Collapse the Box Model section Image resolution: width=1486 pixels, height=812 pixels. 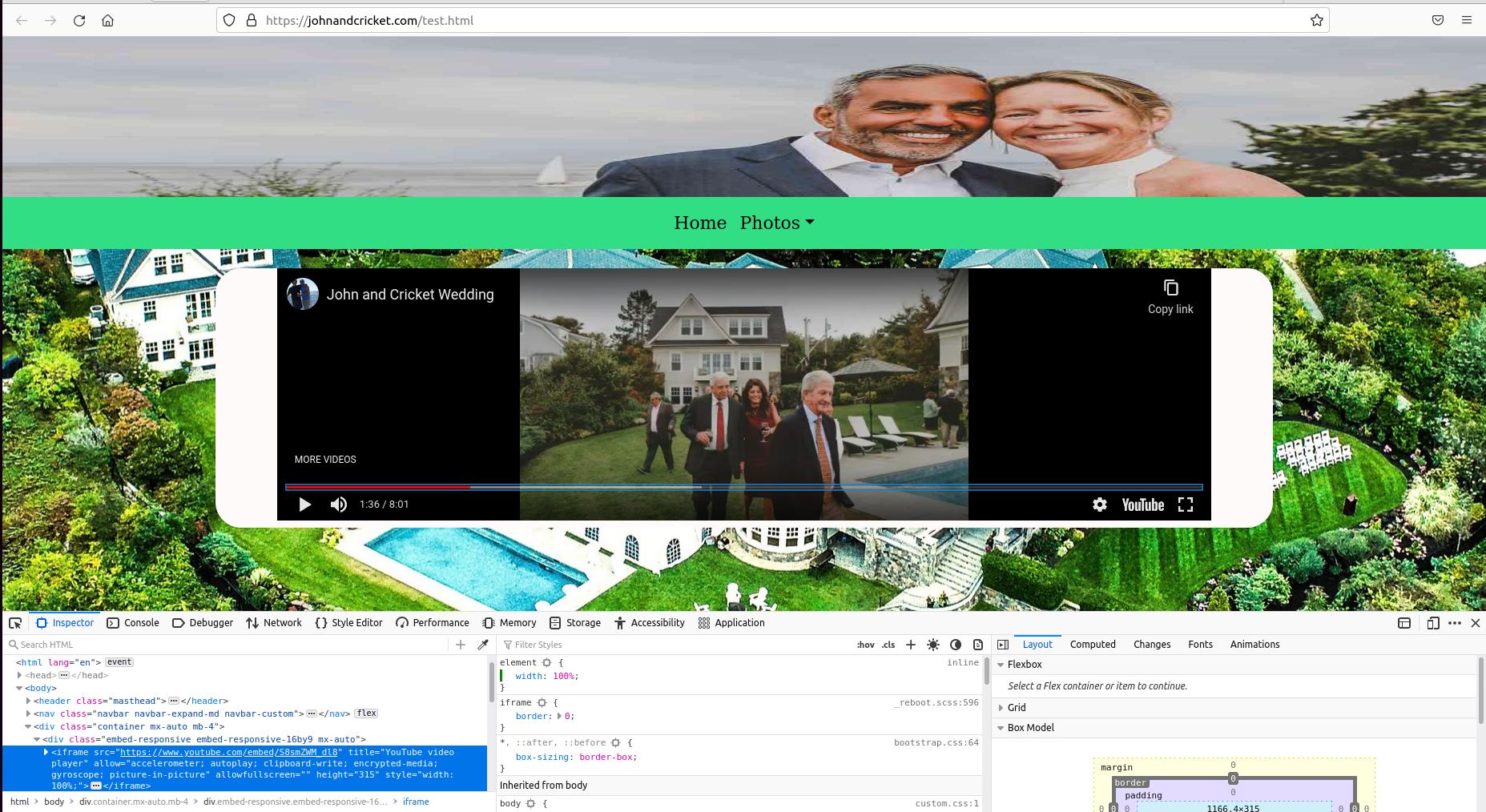tap(1001, 728)
